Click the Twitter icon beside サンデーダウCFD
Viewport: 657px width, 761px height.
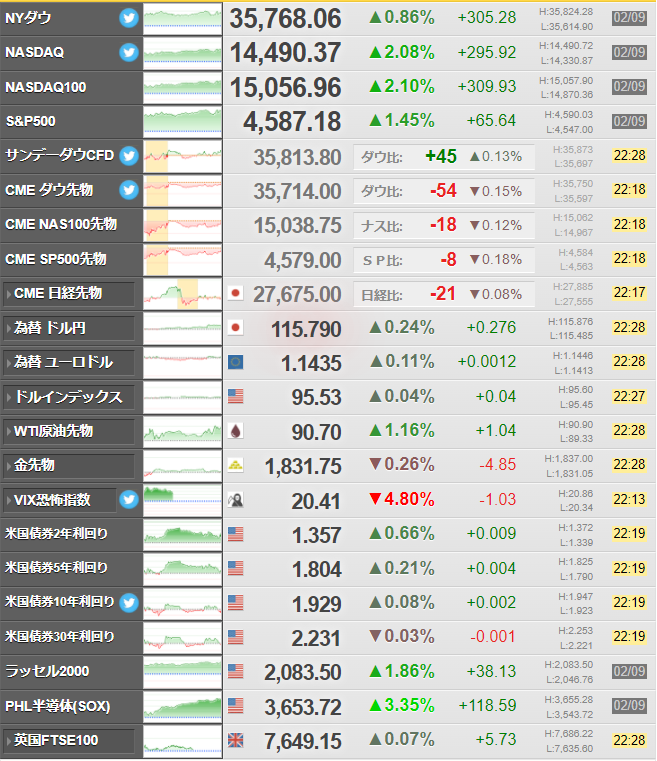coord(129,156)
